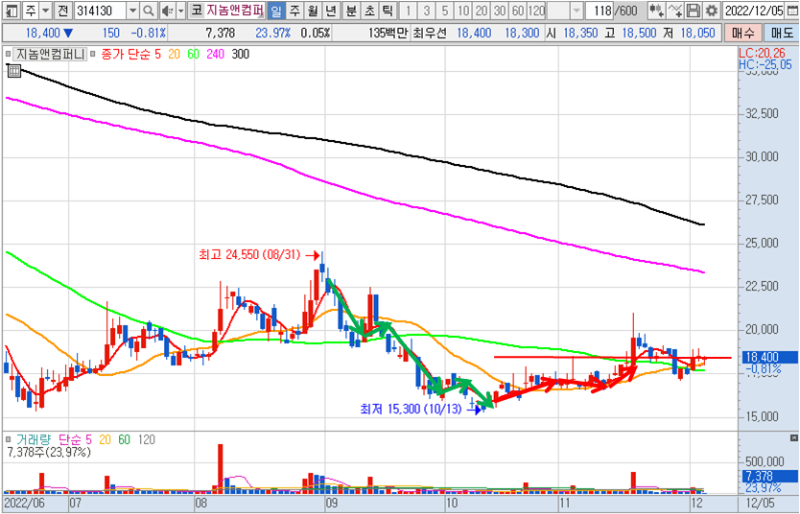800x514 pixels.
Task: Click the 거래량 volume legend label
Action: click(x=33, y=439)
